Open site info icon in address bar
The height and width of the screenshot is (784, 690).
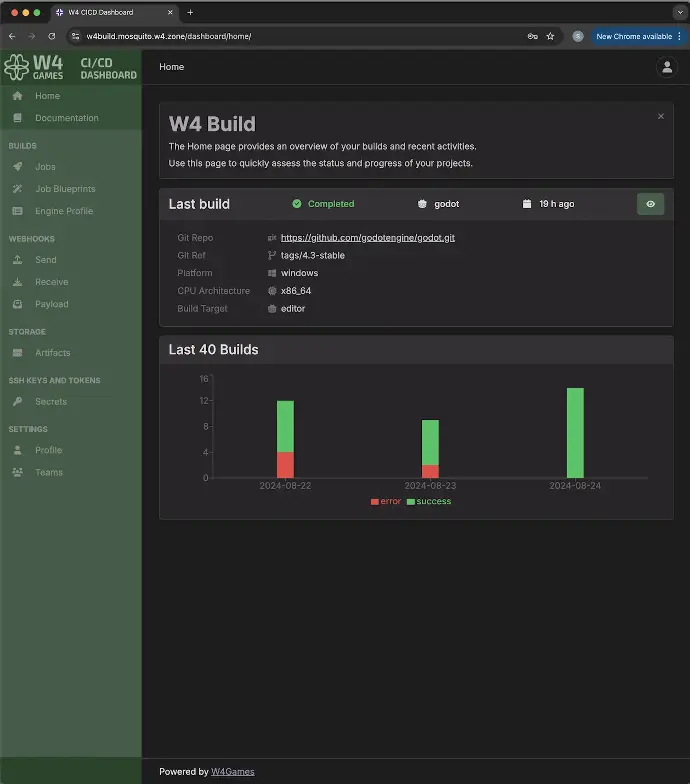pos(76,36)
